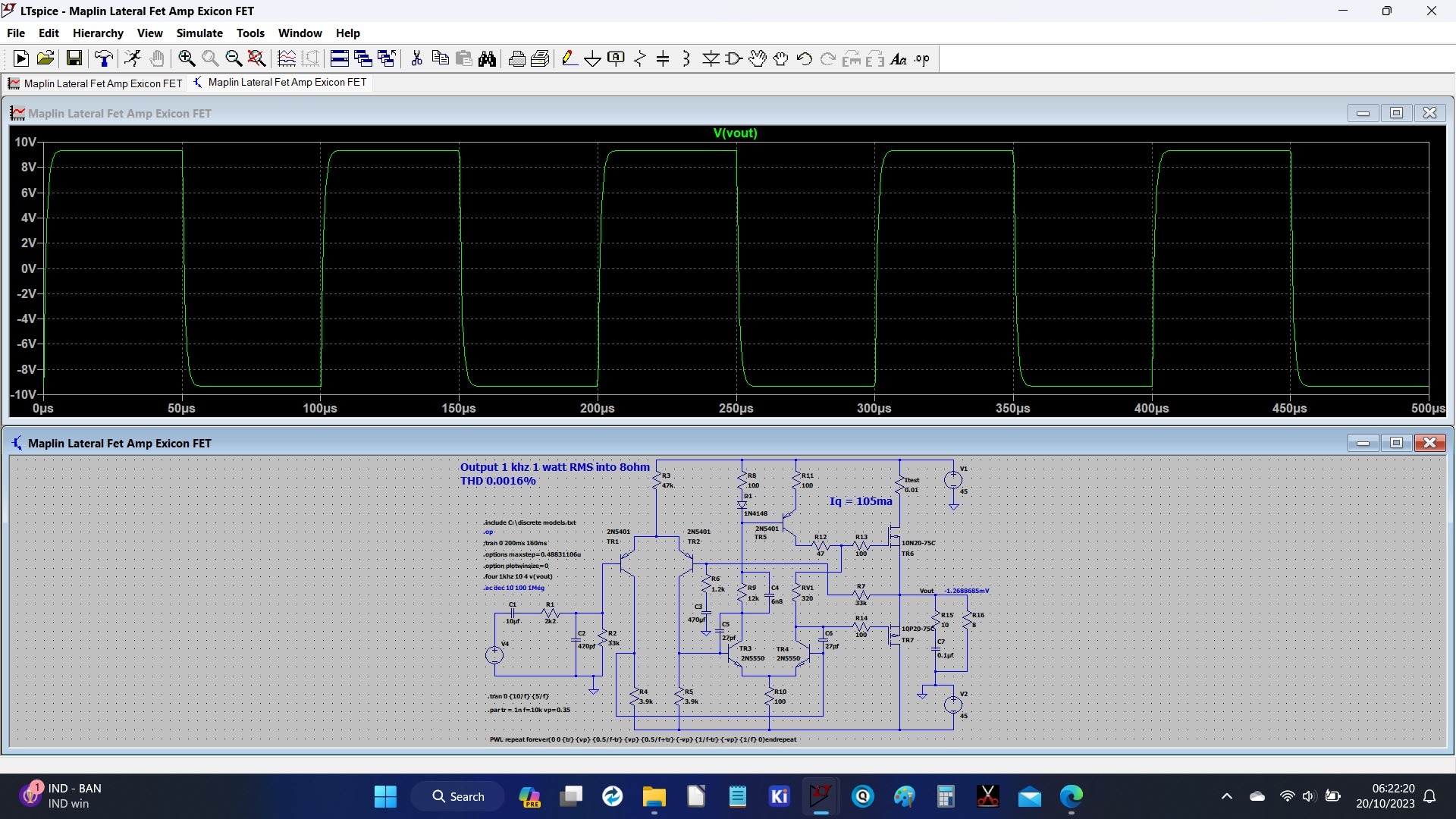Viewport: 1456px width, 819px height.
Task: Click the scissors Cut tool
Action: (416, 58)
